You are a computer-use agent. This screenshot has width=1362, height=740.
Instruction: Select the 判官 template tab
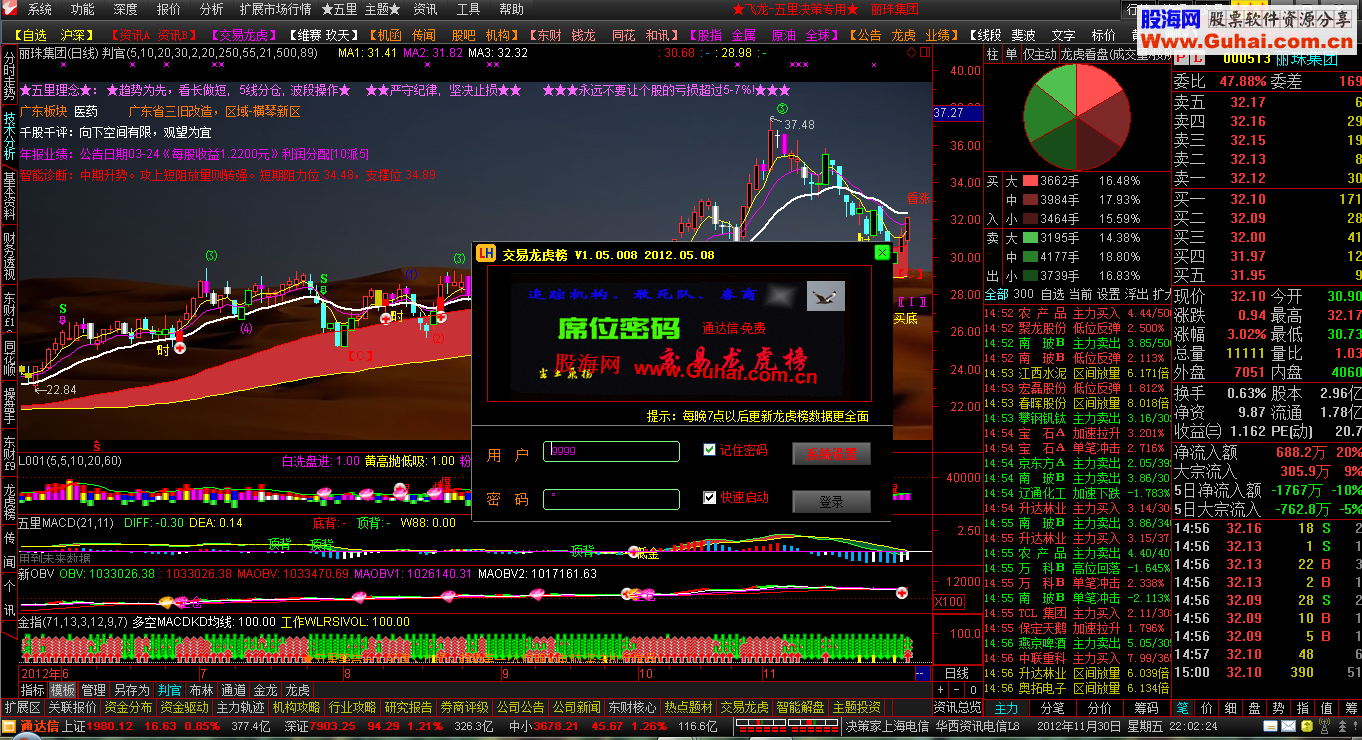170,690
